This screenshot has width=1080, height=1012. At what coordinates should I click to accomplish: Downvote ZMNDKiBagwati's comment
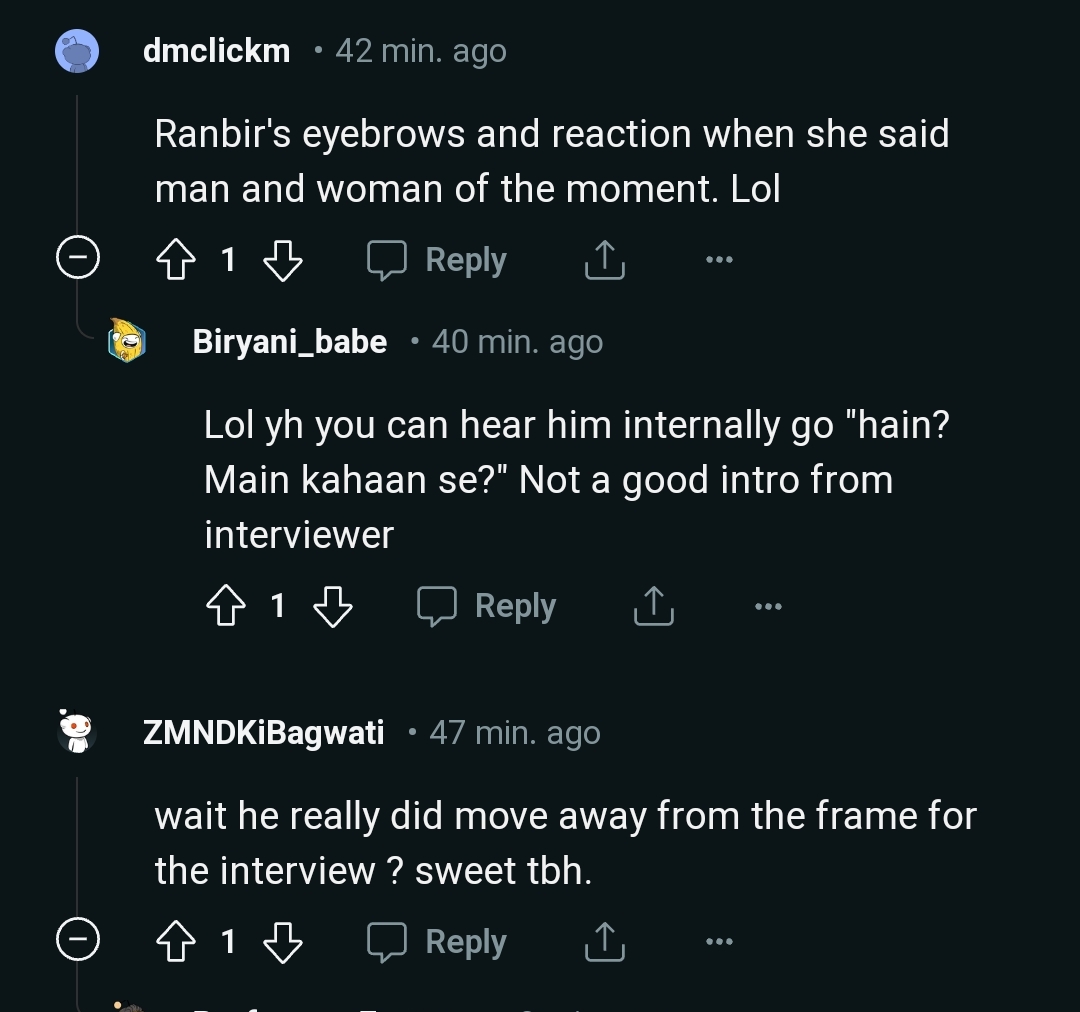click(x=282, y=942)
